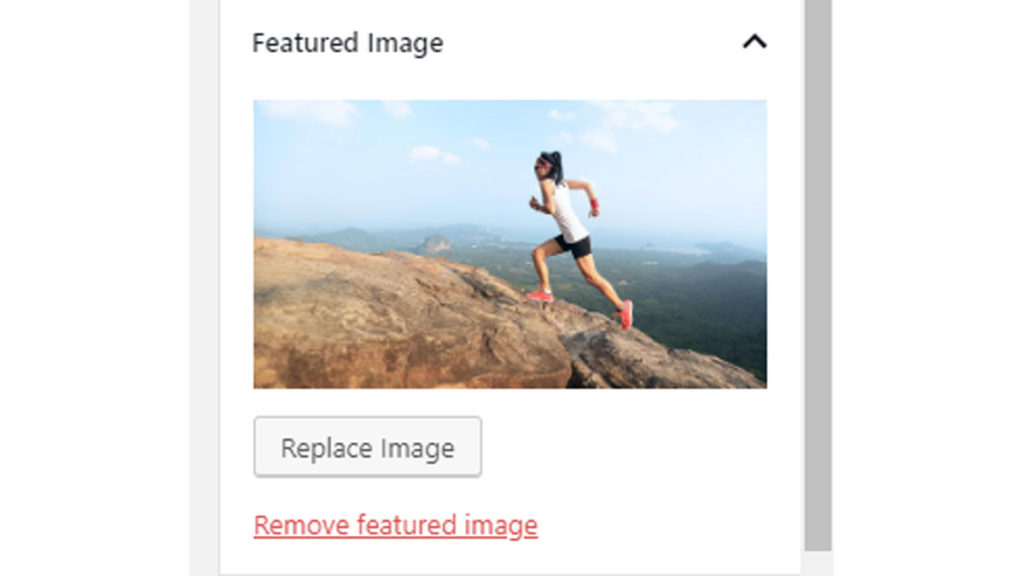The height and width of the screenshot is (576, 1024).
Task: Toggle the Featured Image section arrow
Action: point(754,42)
